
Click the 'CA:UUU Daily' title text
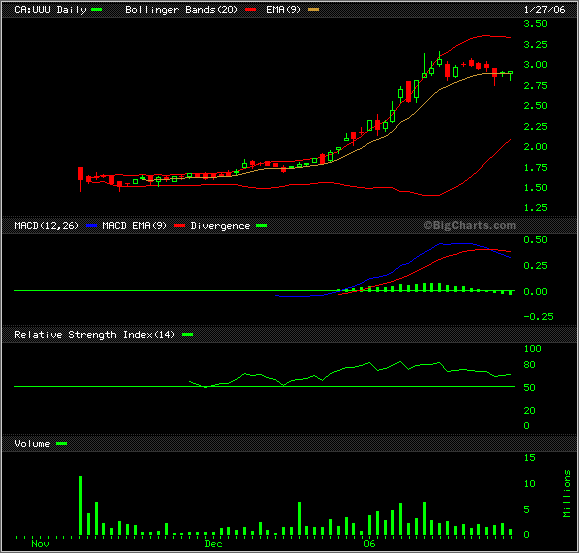[50, 10]
